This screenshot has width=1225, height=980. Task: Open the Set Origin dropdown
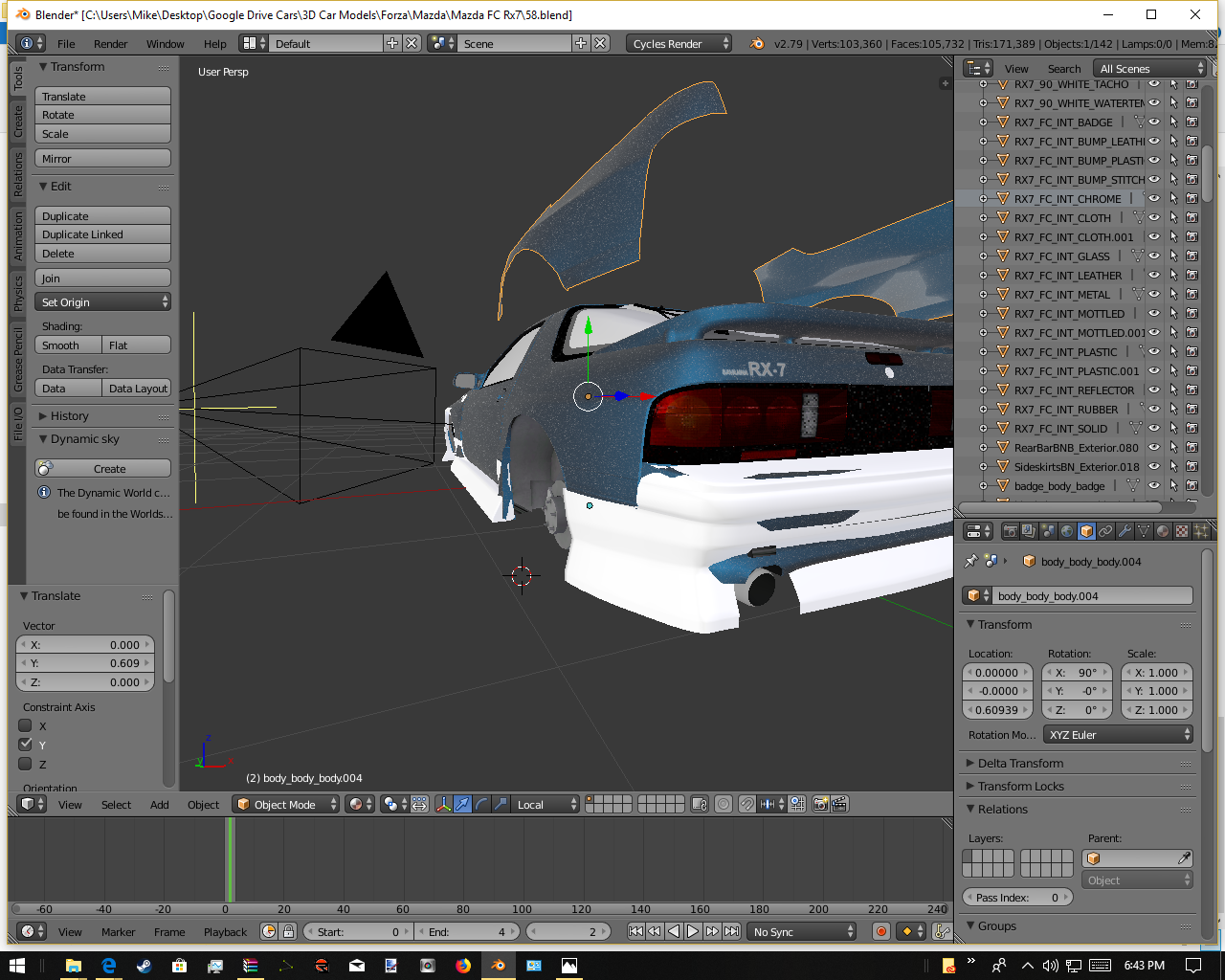103,301
